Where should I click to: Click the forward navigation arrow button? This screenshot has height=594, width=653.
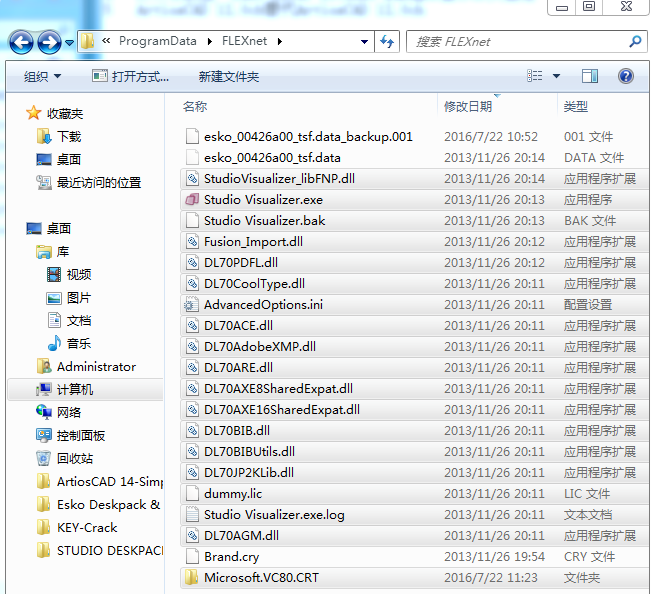click(x=48, y=42)
